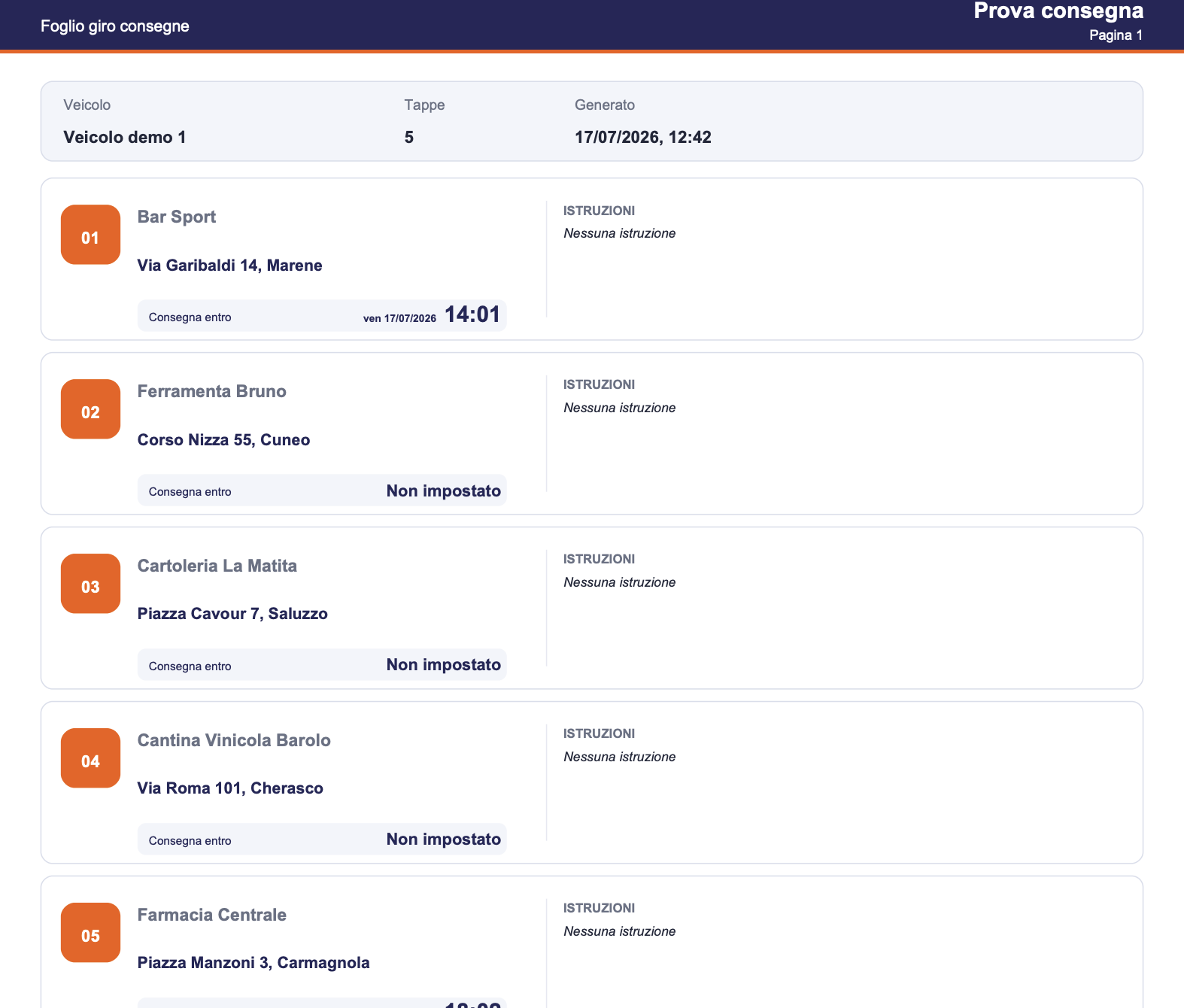The width and height of the screenshot is (1184, 1008).
Task: Click address Corso Nizza 55, Cuneo
Action: [x=223, y=440]
